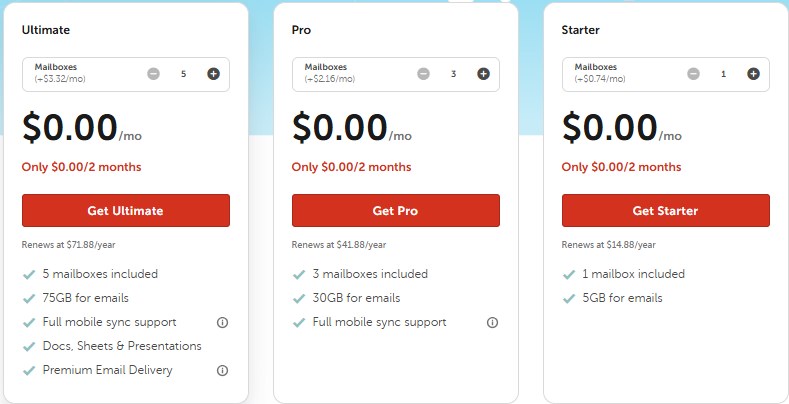Decrease mailboxes in the Starter plan

pyautogui.click(x=693, y=74)
